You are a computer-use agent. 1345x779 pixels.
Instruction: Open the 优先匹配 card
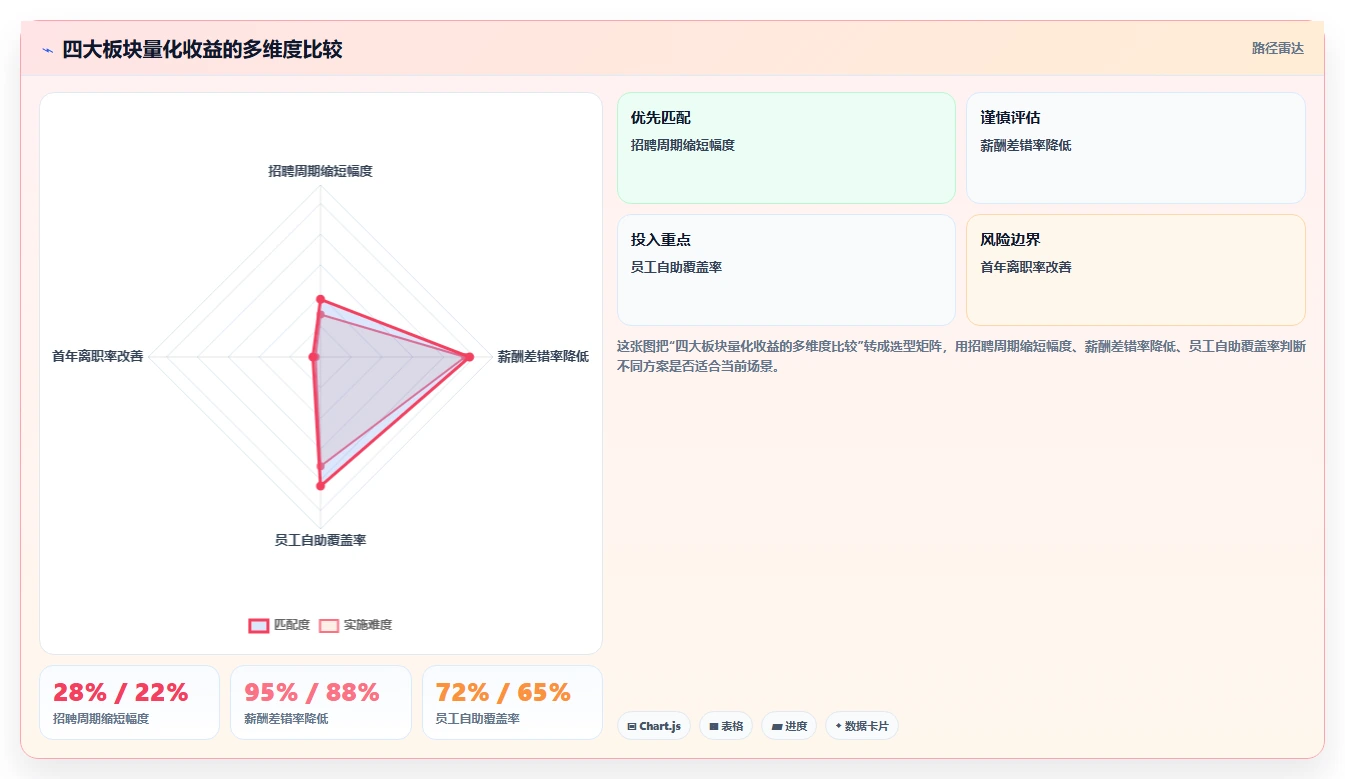[x=786, y=148]
